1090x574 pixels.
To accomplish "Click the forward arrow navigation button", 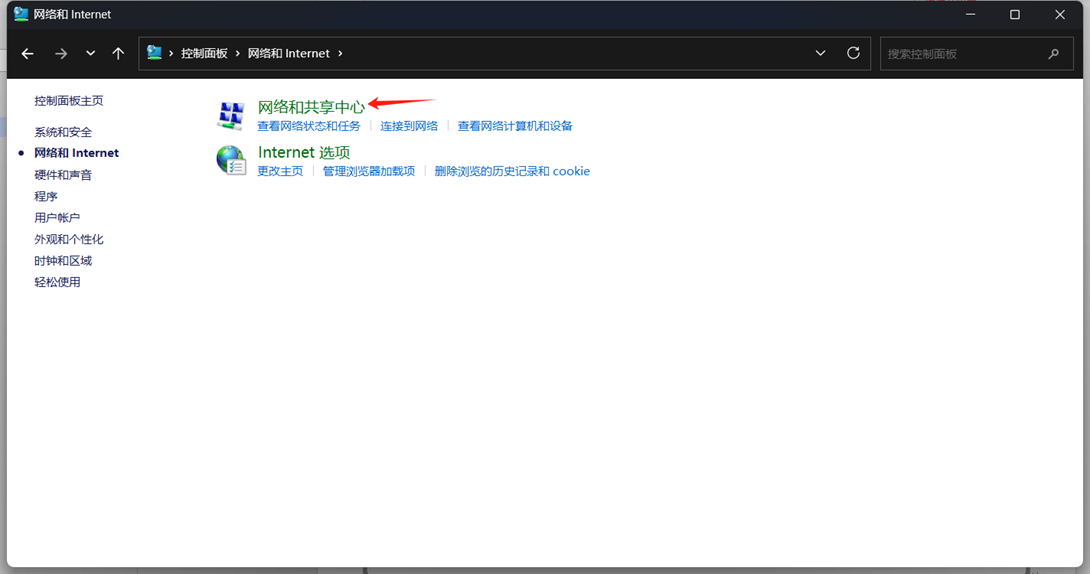I will pyautogui.click(x=61, y=54).
